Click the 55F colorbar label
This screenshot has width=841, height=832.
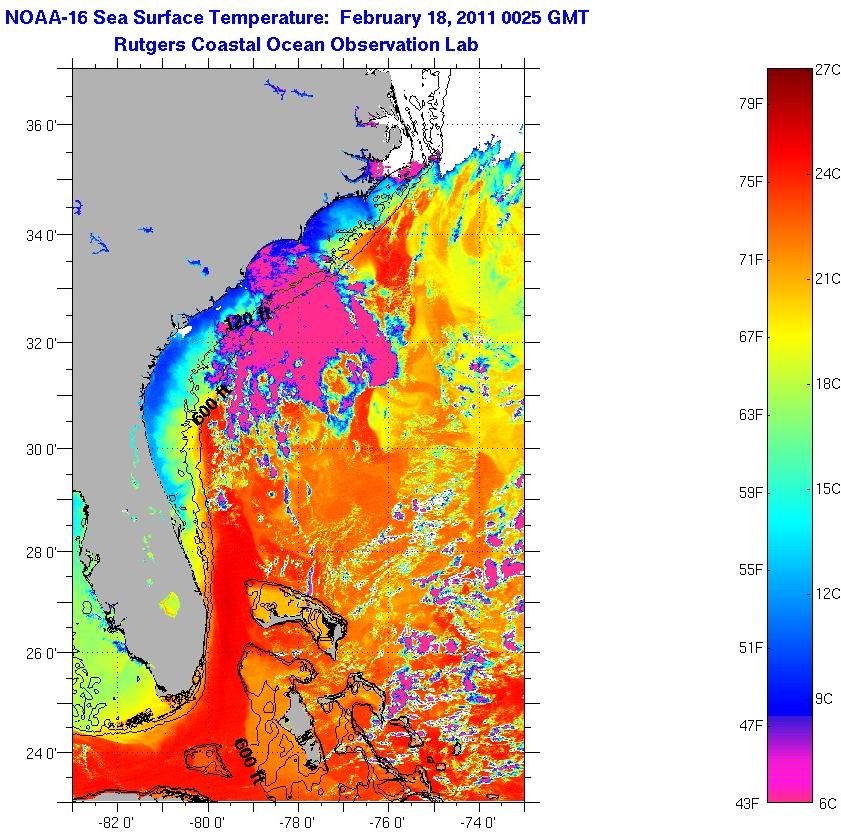tap(750, 570)
